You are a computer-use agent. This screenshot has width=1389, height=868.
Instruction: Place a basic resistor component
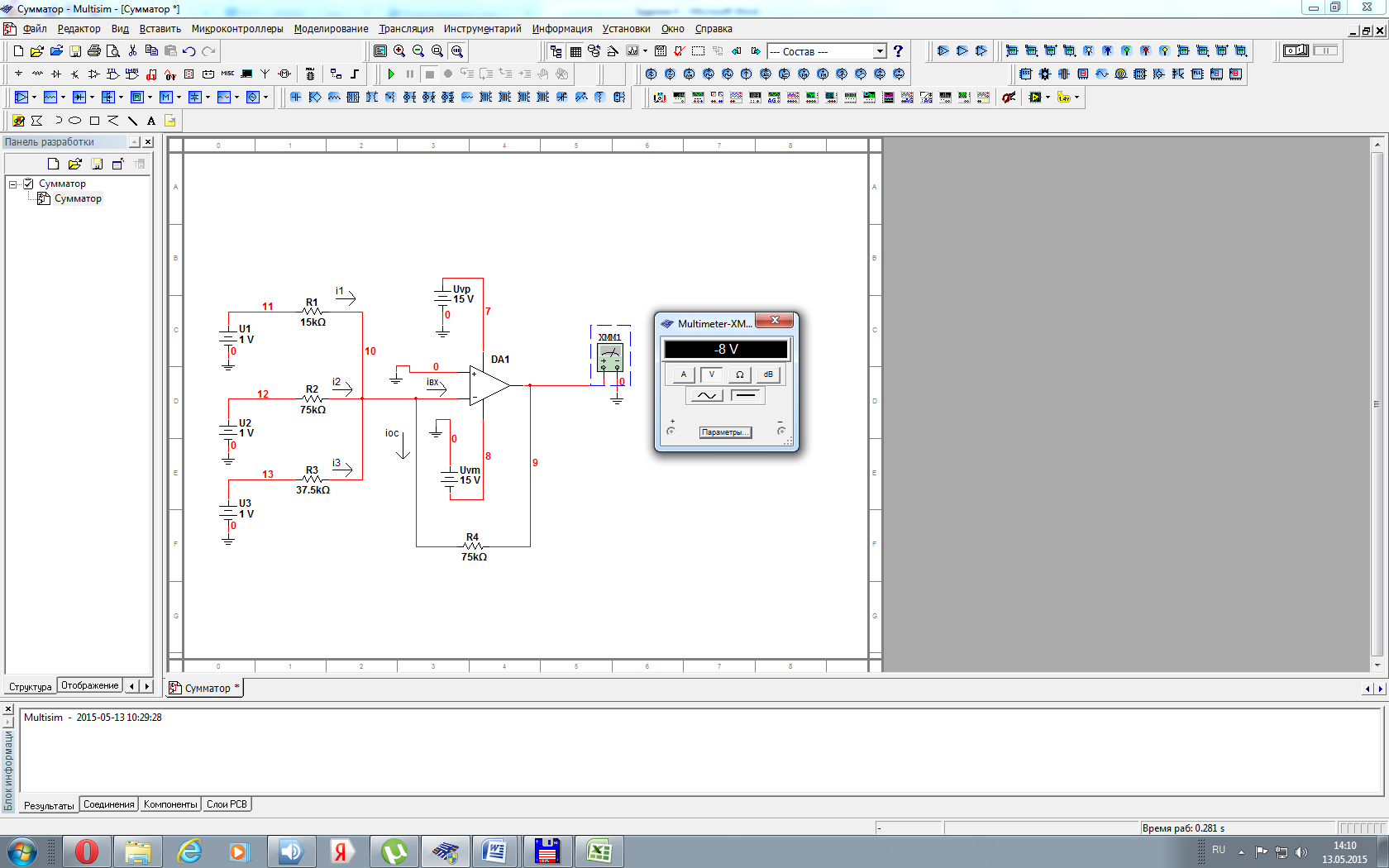click(37, 74)
